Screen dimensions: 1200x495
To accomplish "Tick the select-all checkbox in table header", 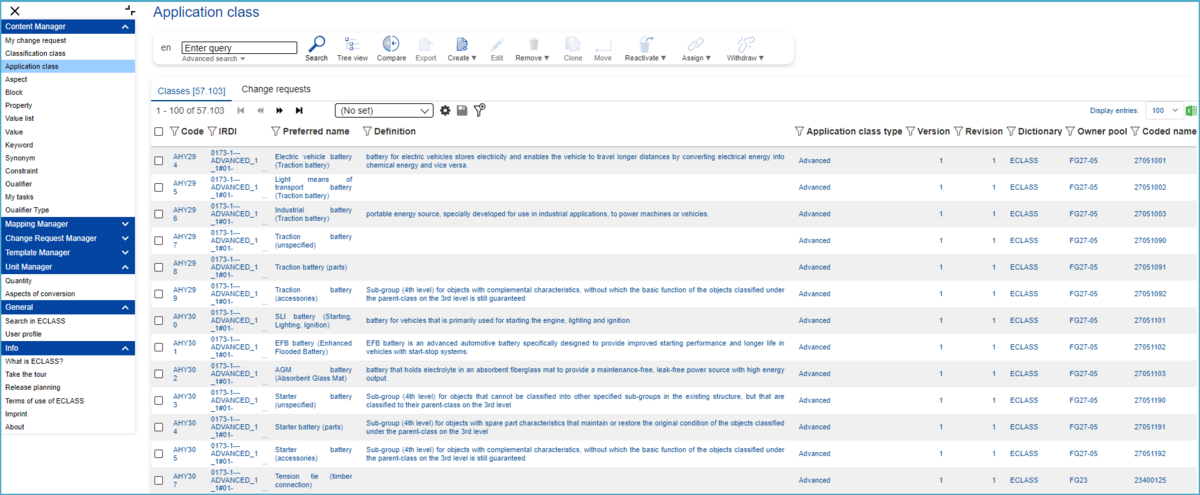I will coord(159,131).
